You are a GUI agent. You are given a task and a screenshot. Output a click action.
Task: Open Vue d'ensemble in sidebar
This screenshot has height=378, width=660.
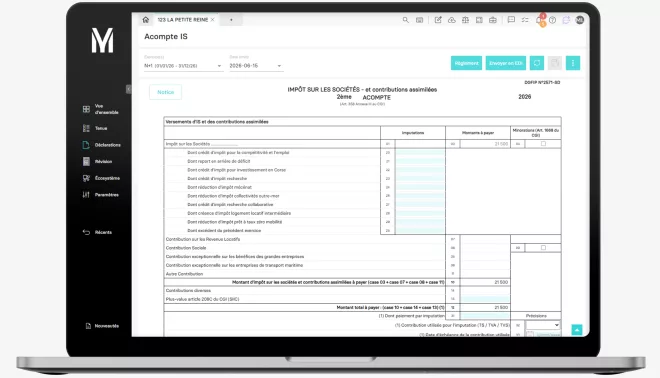pyautogui.click(x=101, y=109)
